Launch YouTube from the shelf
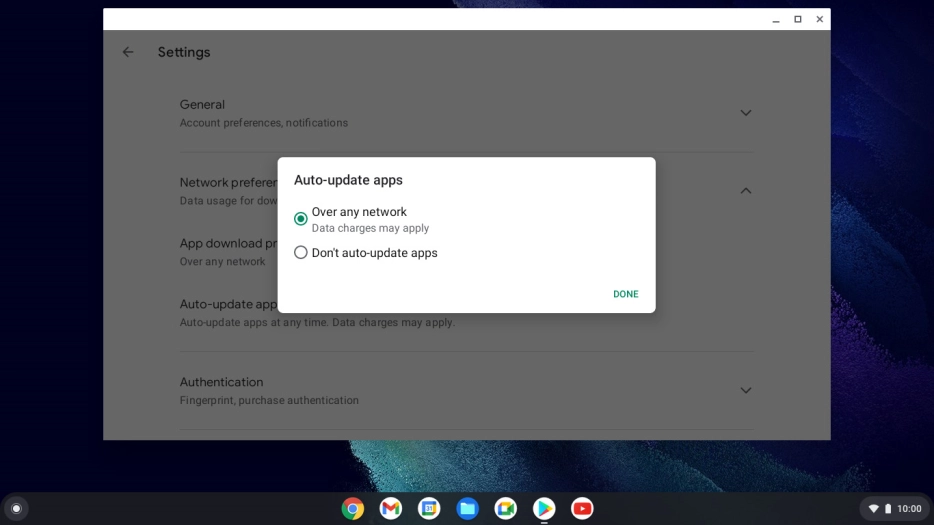Screen dimensions: 934x525 [582, 508]
